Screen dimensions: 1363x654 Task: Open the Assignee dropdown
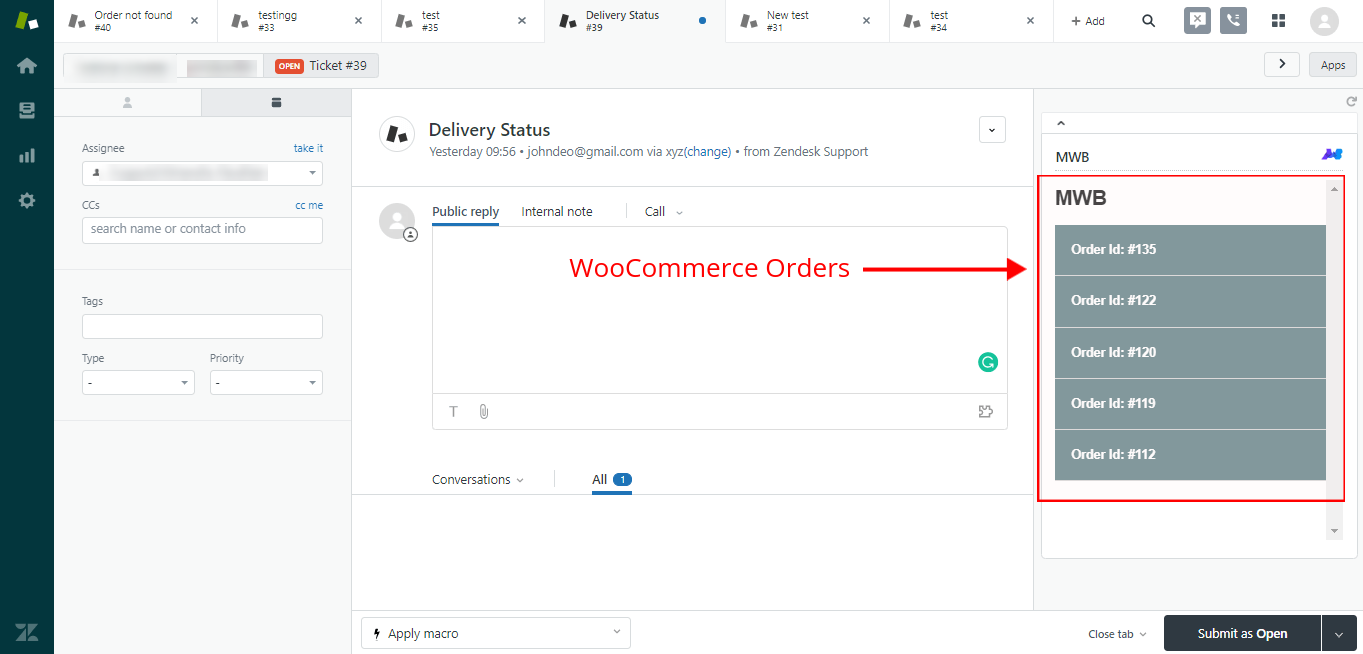pos(202,173)
